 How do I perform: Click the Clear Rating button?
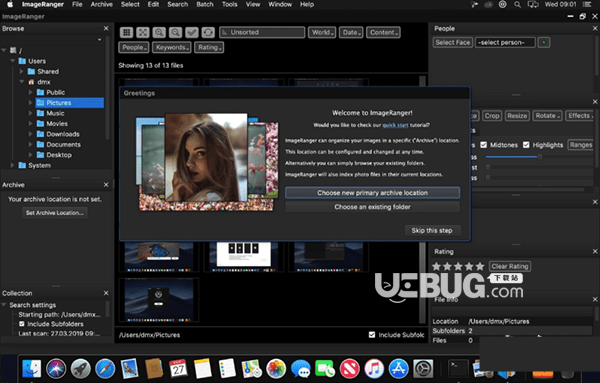click(510, 266)
